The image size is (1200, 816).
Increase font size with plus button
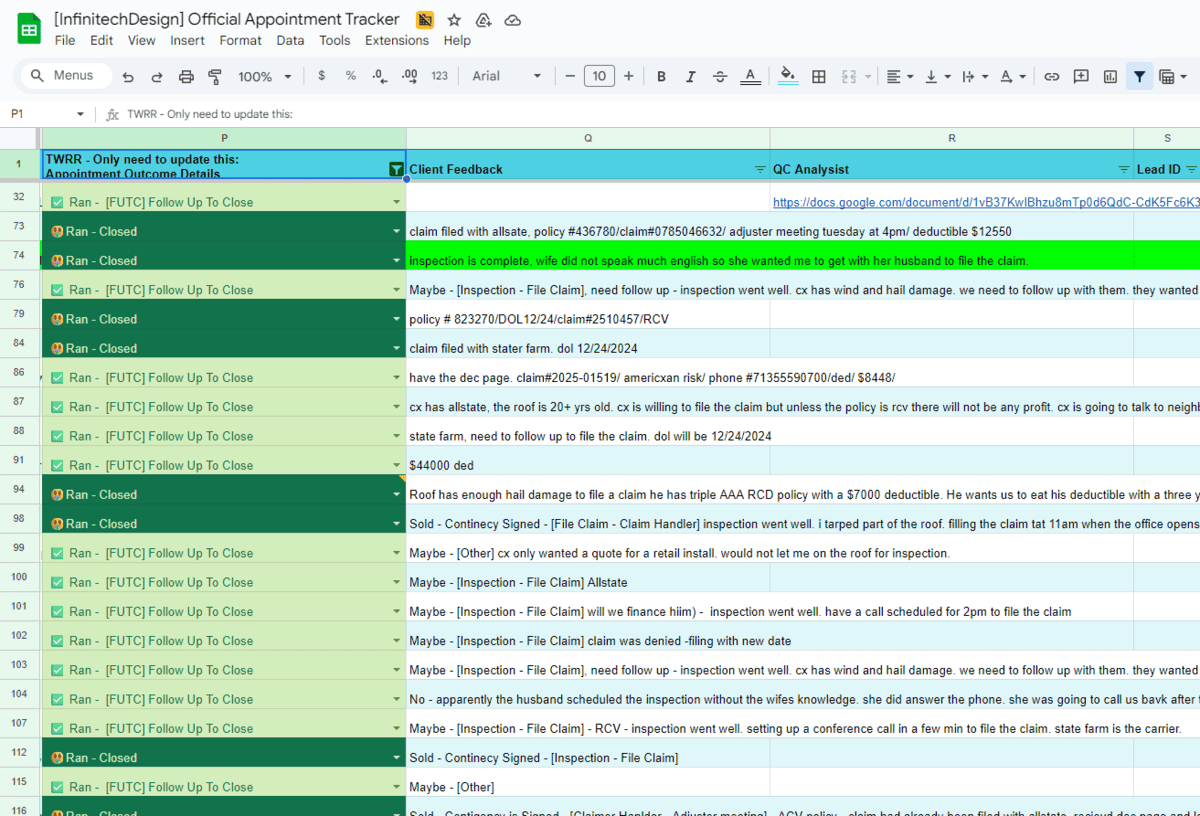pos(628,76)
